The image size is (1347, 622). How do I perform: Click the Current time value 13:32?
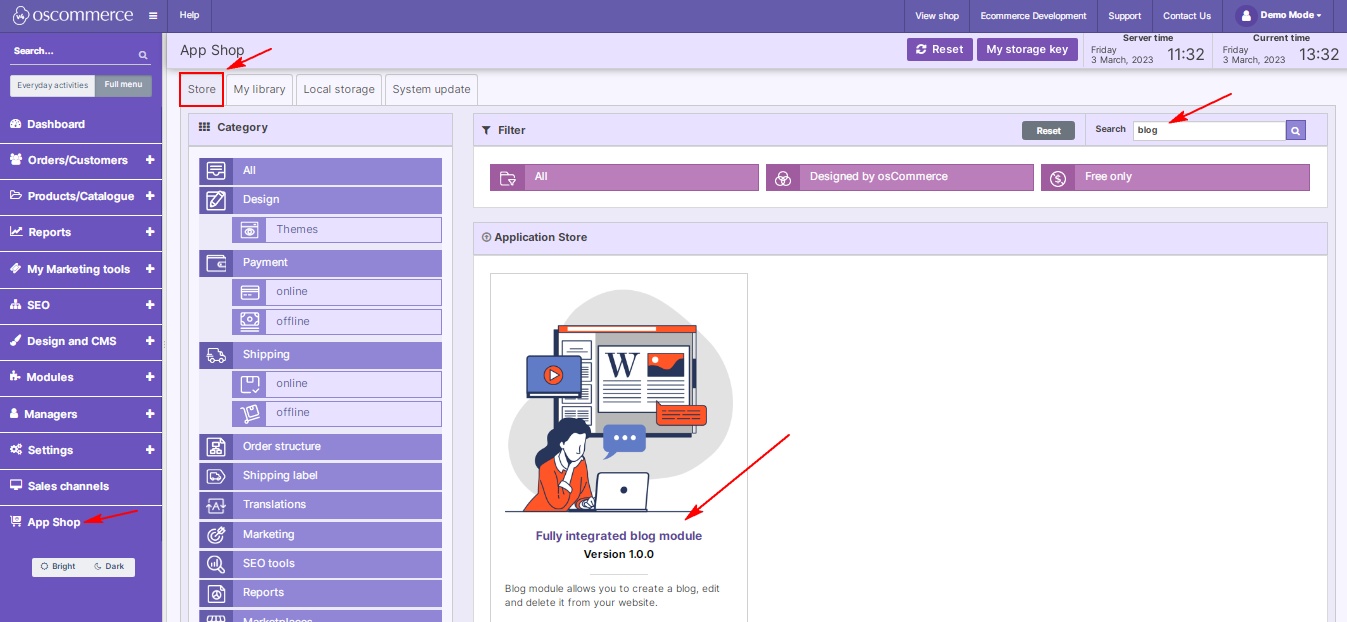tap(1318, 54)
